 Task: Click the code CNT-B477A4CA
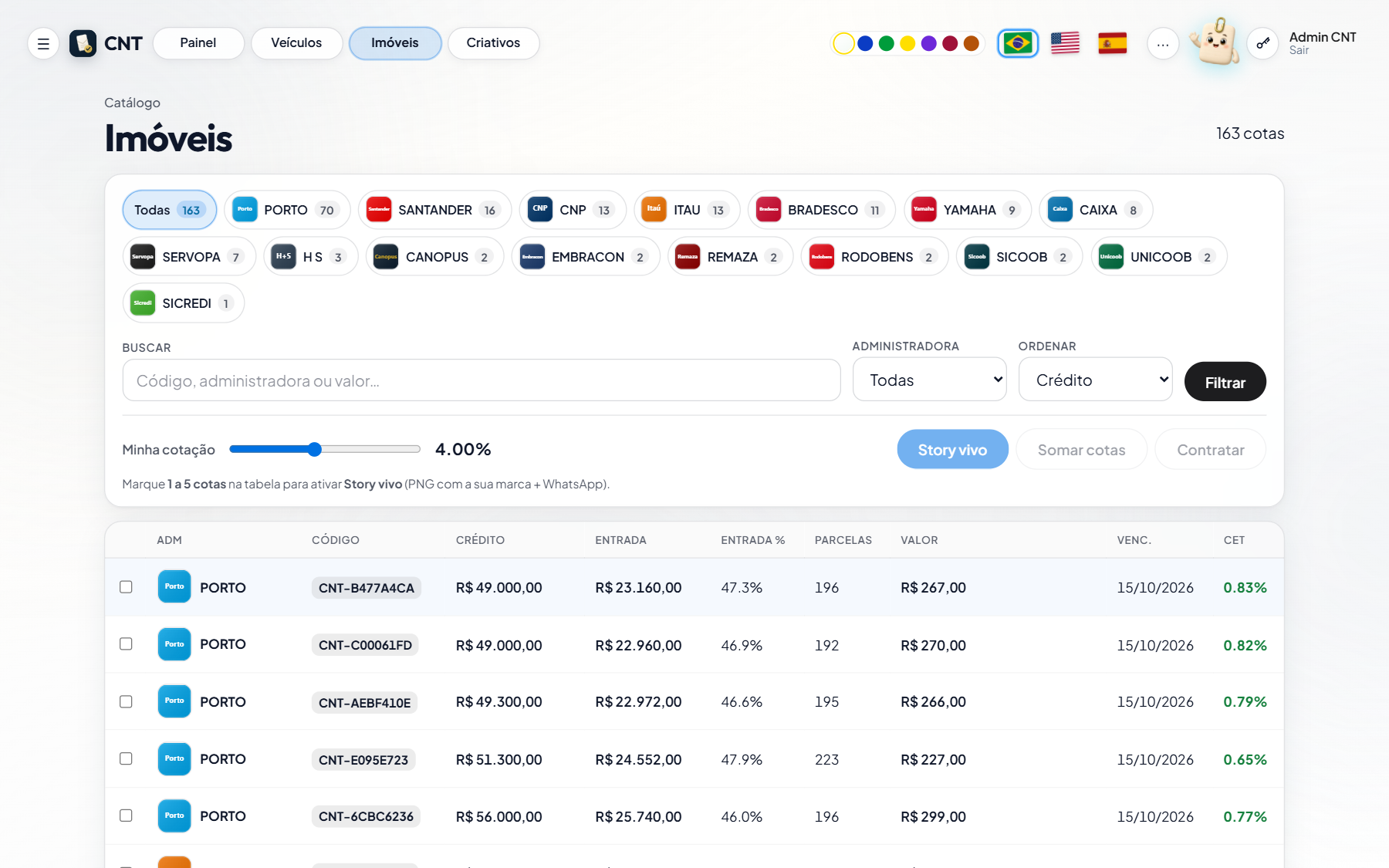point(367,588)
